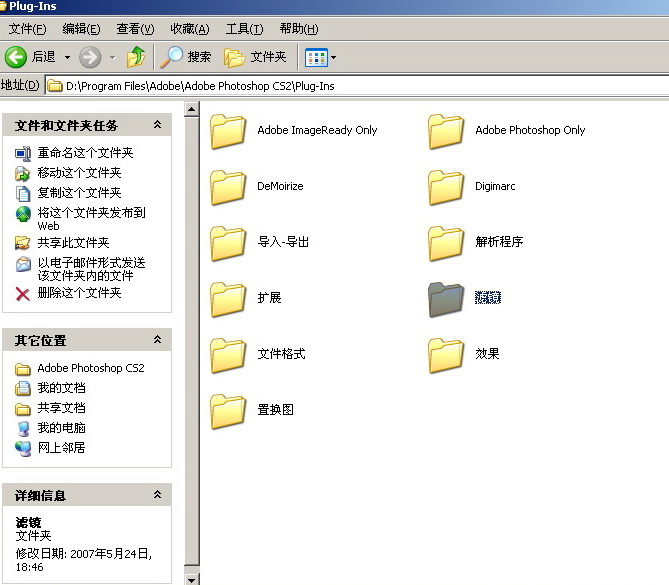This screenshot has width=669, height=585.
Task: Click the red X delete icon
Action: [x=23, y=294]
